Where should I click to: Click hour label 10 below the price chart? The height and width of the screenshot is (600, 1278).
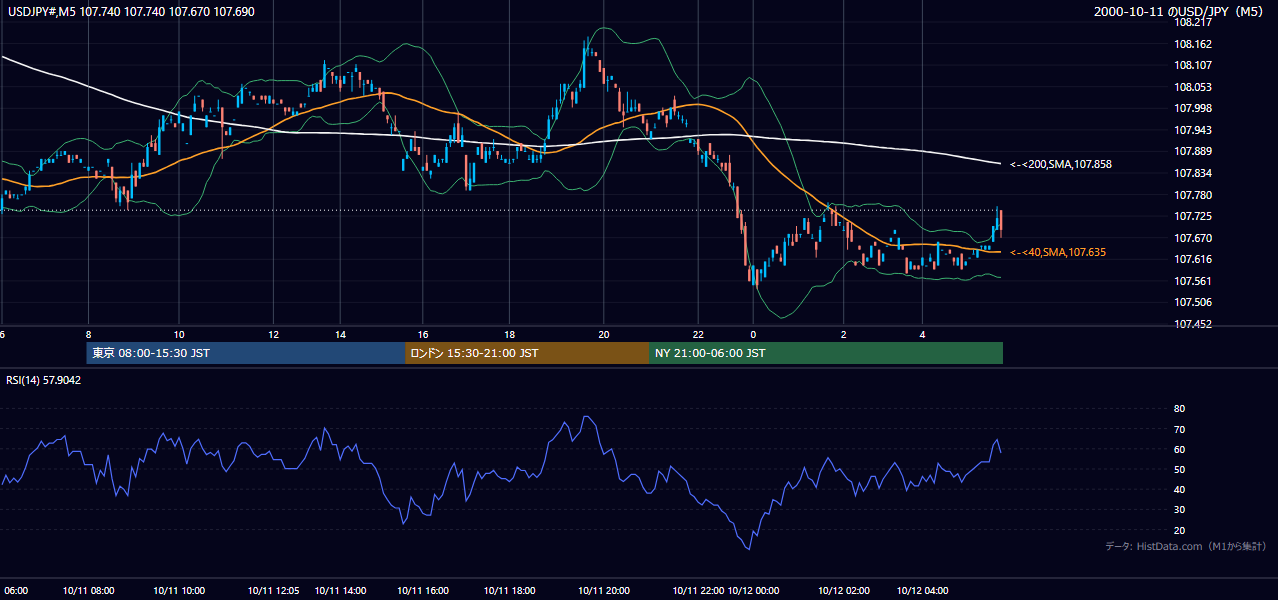179,334
